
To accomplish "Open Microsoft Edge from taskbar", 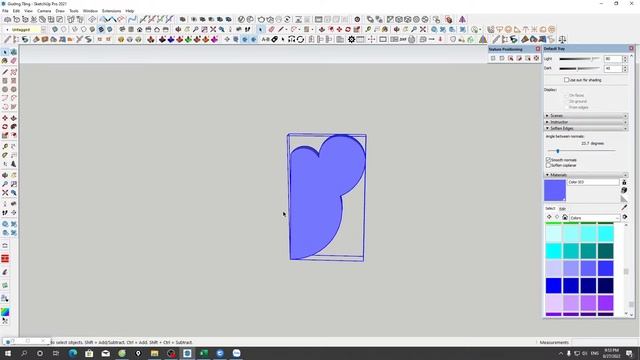I will (73, 353).
